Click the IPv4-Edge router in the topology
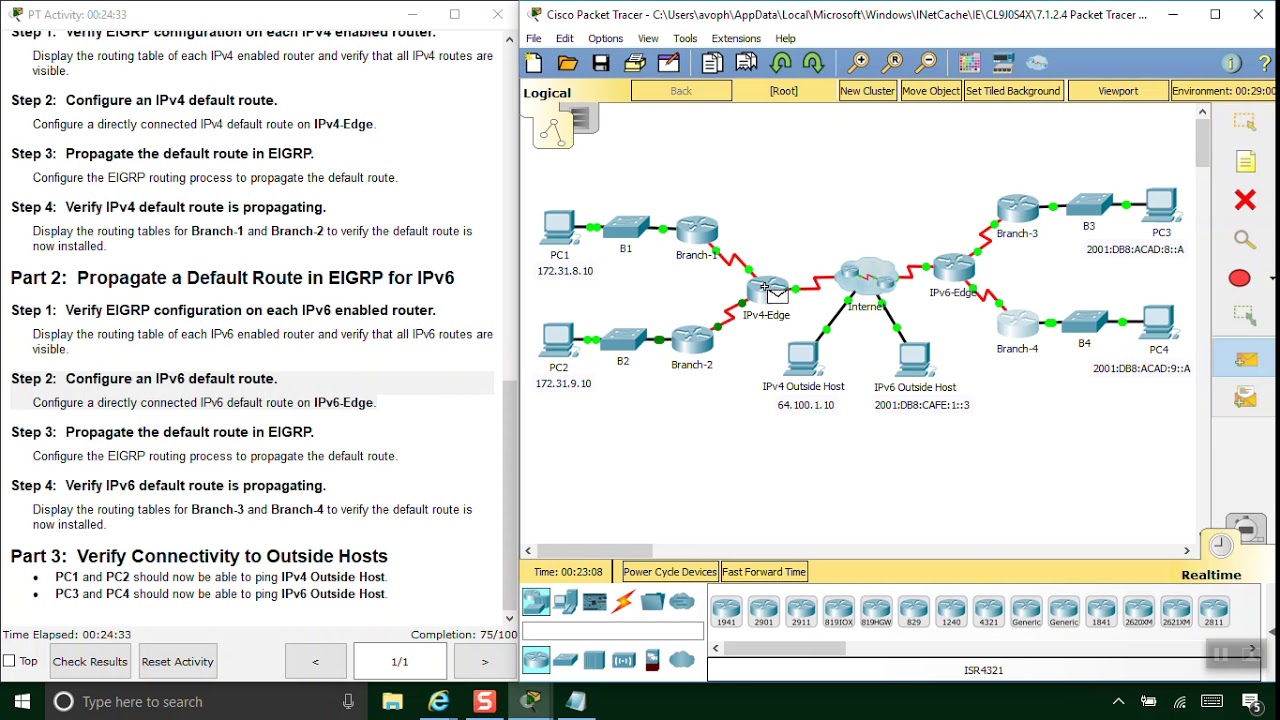 [767, 291]
